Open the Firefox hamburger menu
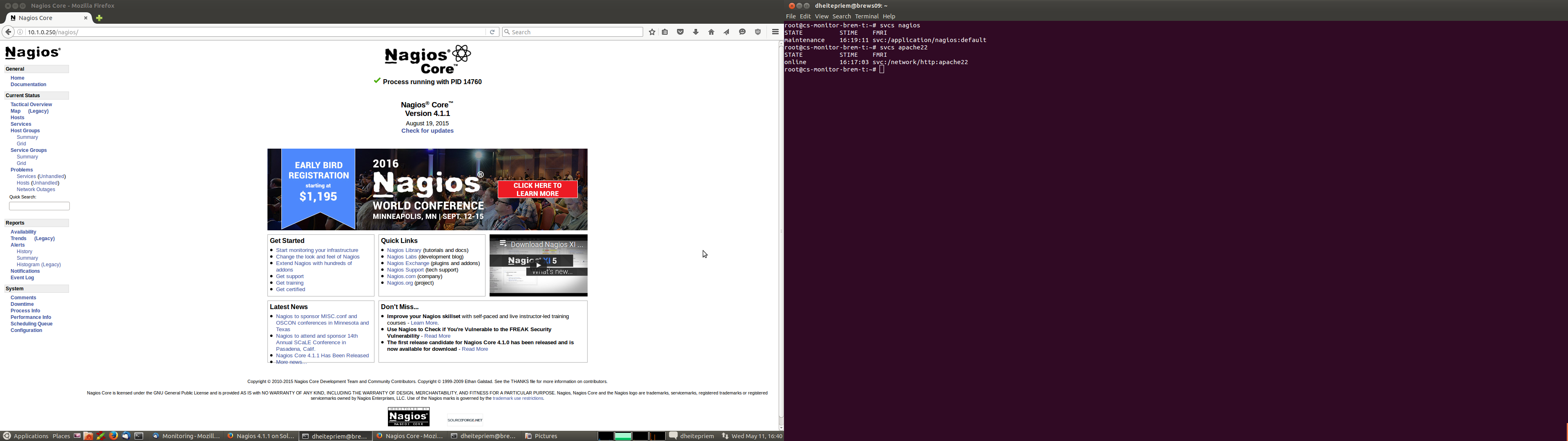The width and height of the screenshot is (1568, 441). [775, 32]
